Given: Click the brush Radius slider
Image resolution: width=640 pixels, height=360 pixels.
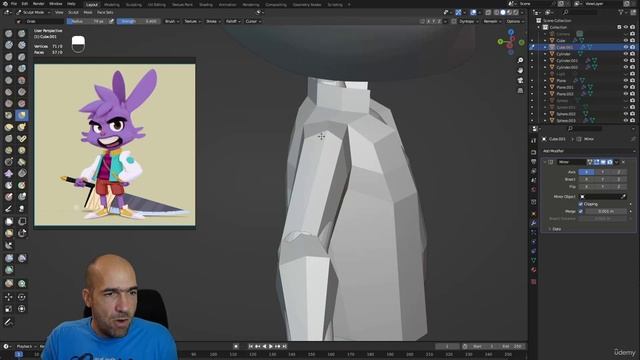Looking at the screenshot, I should pyautogui.click(x=87, y=21).
